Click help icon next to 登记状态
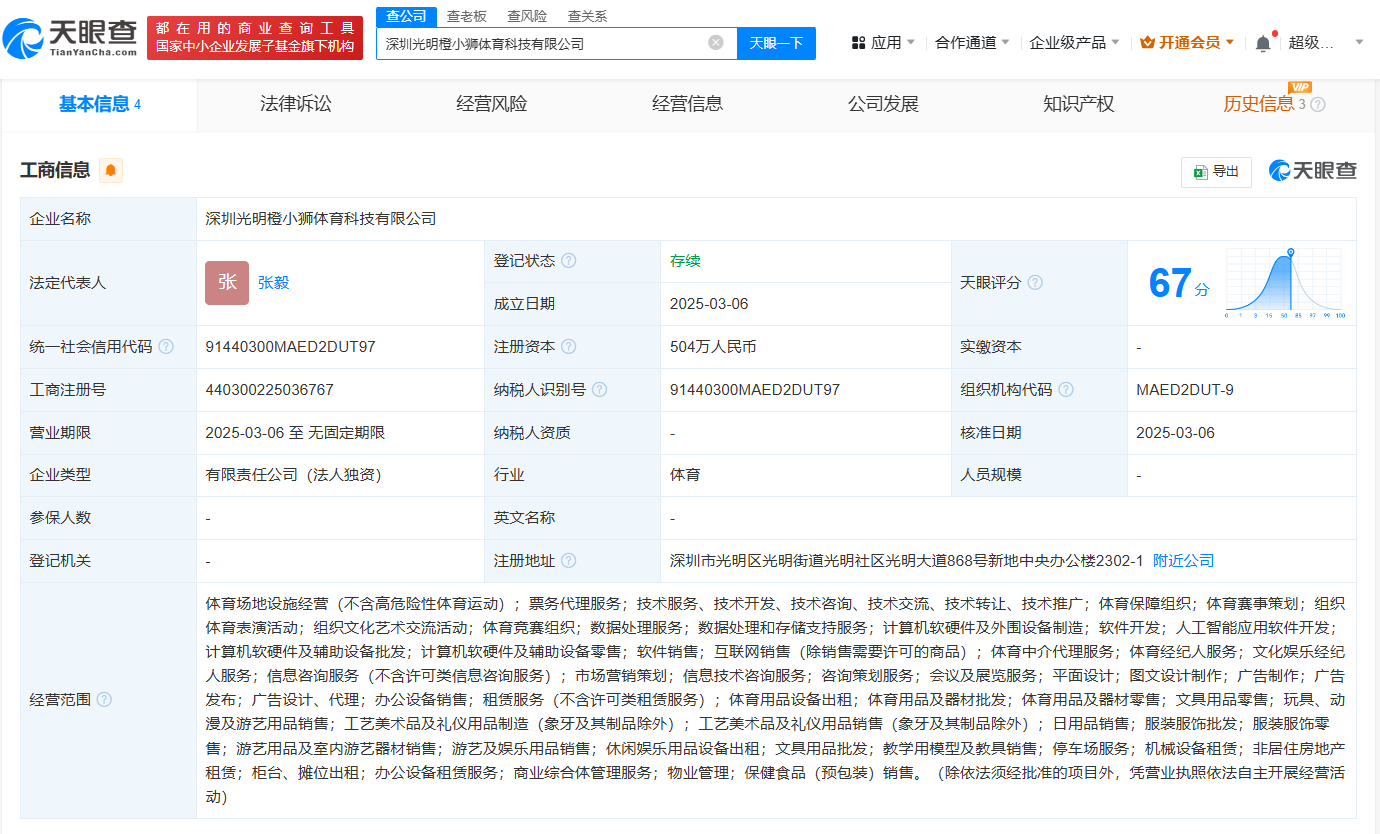Image resolution: width=1380 pixels, height=834 pixels. pyautogui.click(x=569, y=261)
